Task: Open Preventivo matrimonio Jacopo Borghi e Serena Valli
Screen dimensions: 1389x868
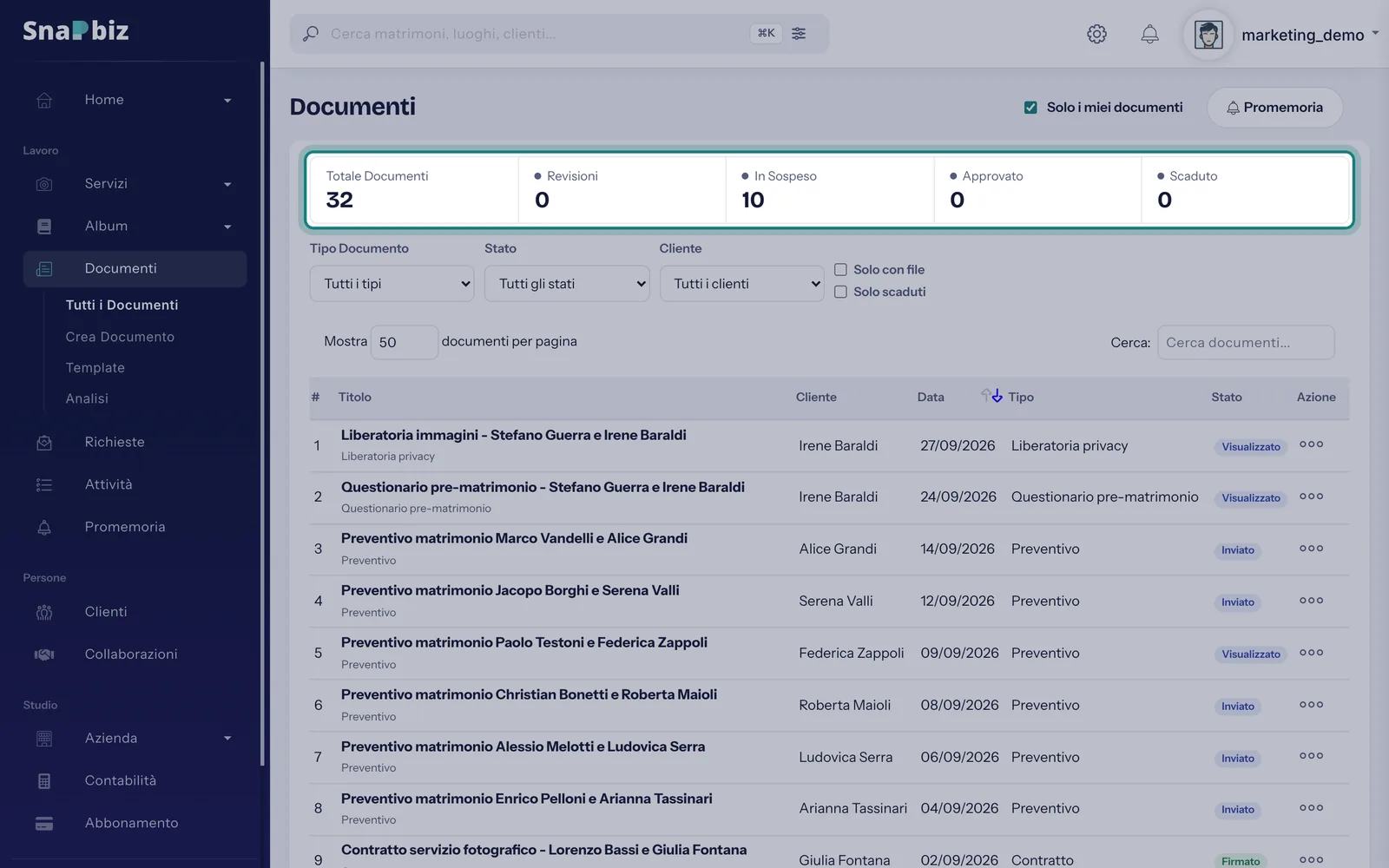Action: tap(510, 590)
